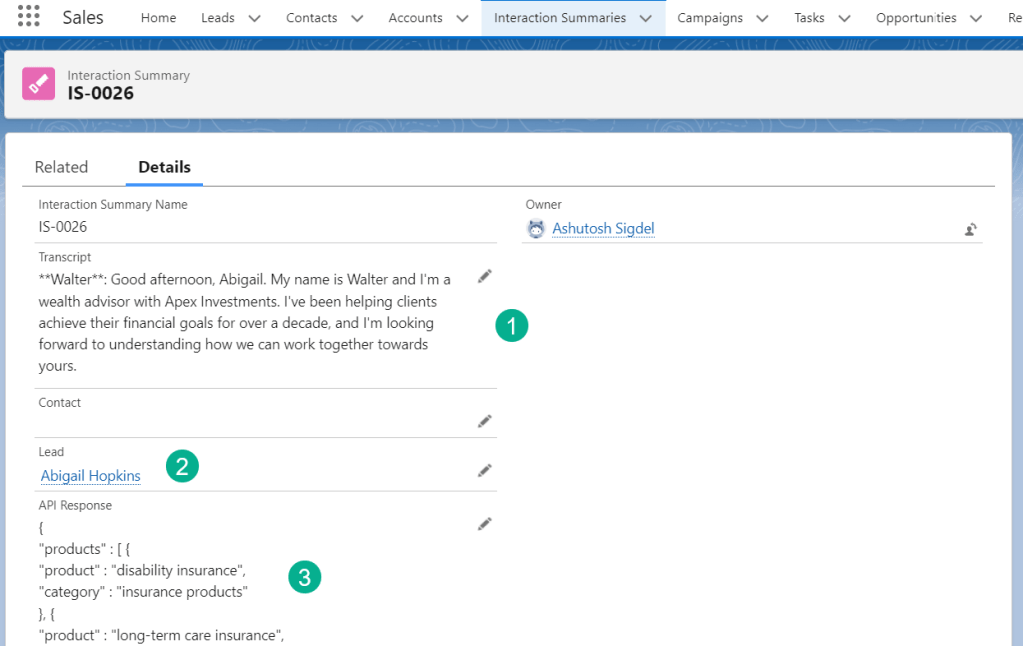Open the App Launcher grid icon
This screenshot has width=1023, height=646.
click(28, 17)
